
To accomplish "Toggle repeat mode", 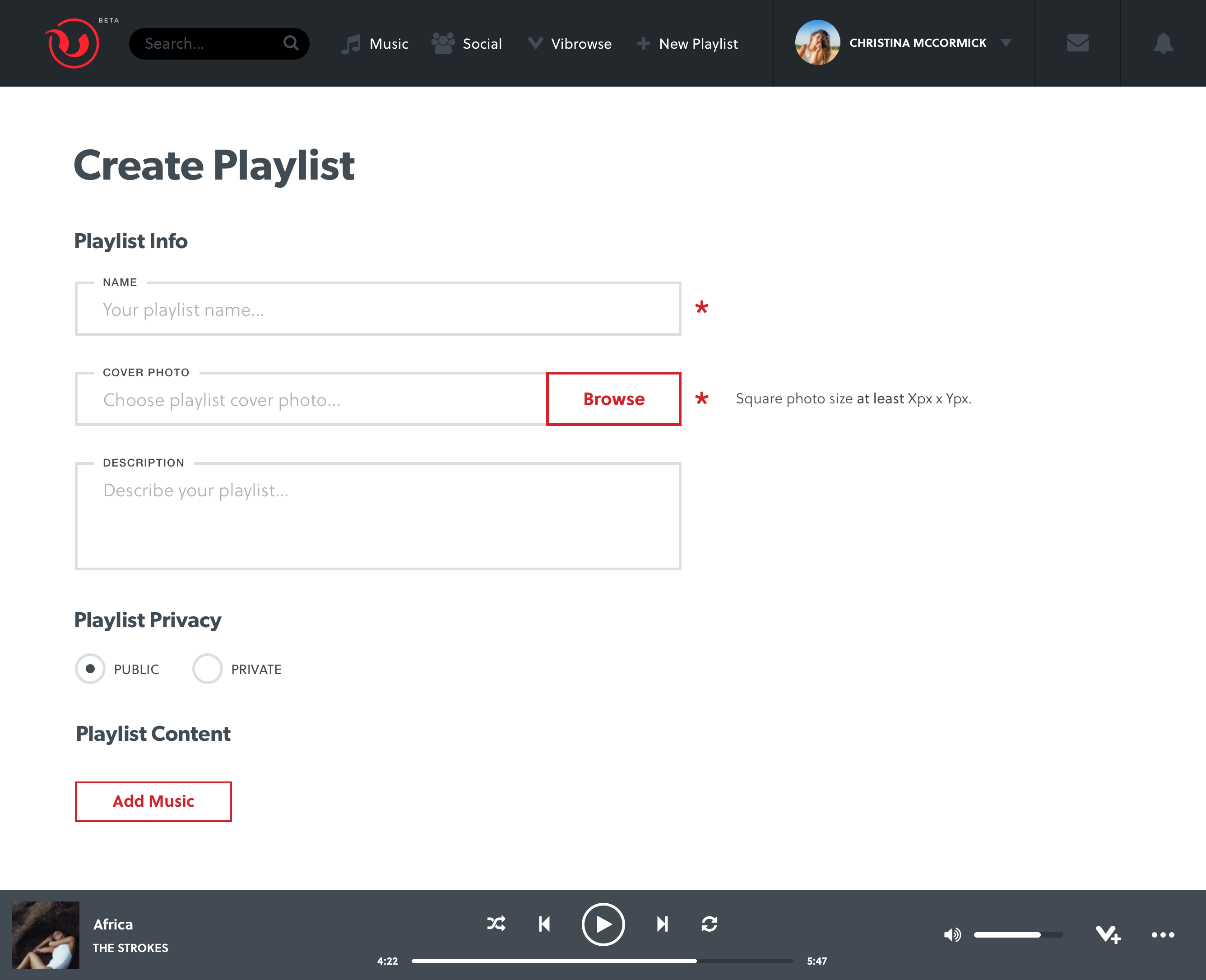I will tap(709, 924).
